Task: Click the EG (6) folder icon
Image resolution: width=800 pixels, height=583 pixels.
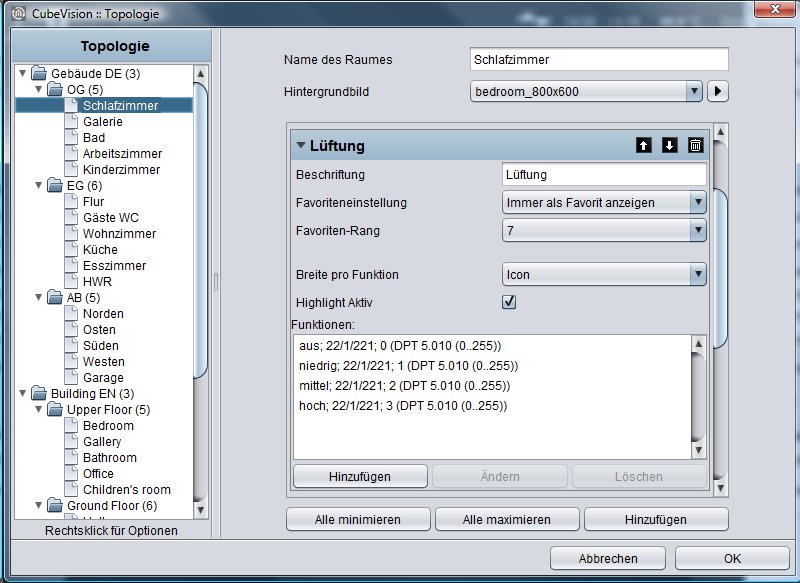Action: 55,185
